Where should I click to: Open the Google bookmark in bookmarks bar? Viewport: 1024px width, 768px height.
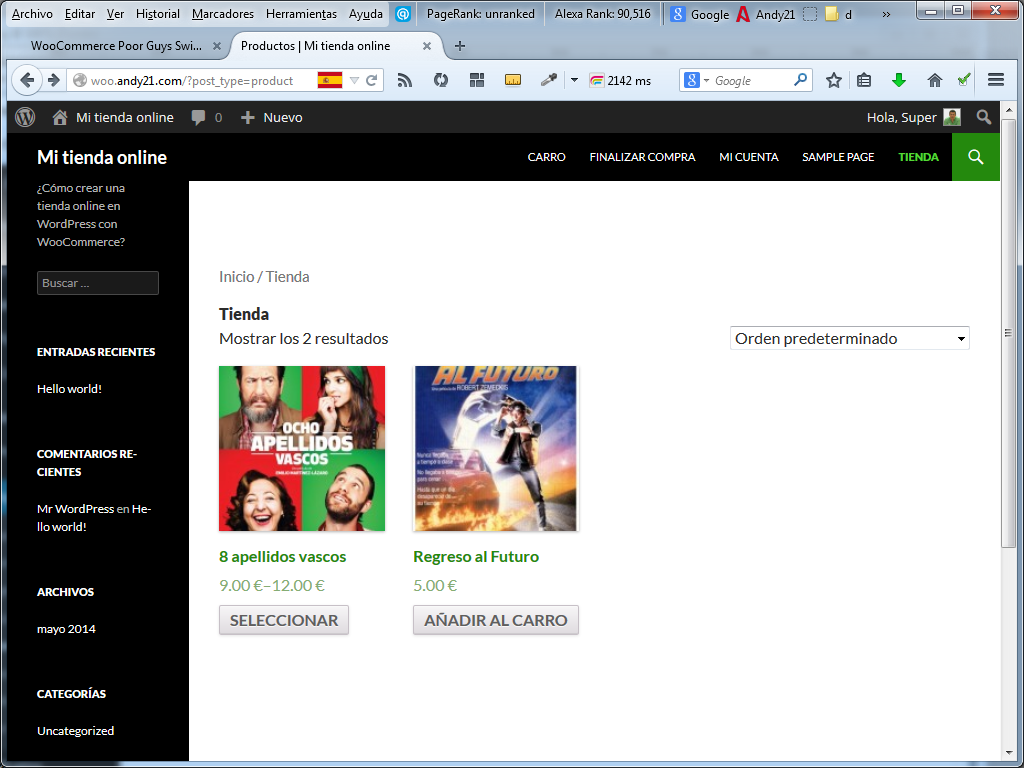coord(699,14)
